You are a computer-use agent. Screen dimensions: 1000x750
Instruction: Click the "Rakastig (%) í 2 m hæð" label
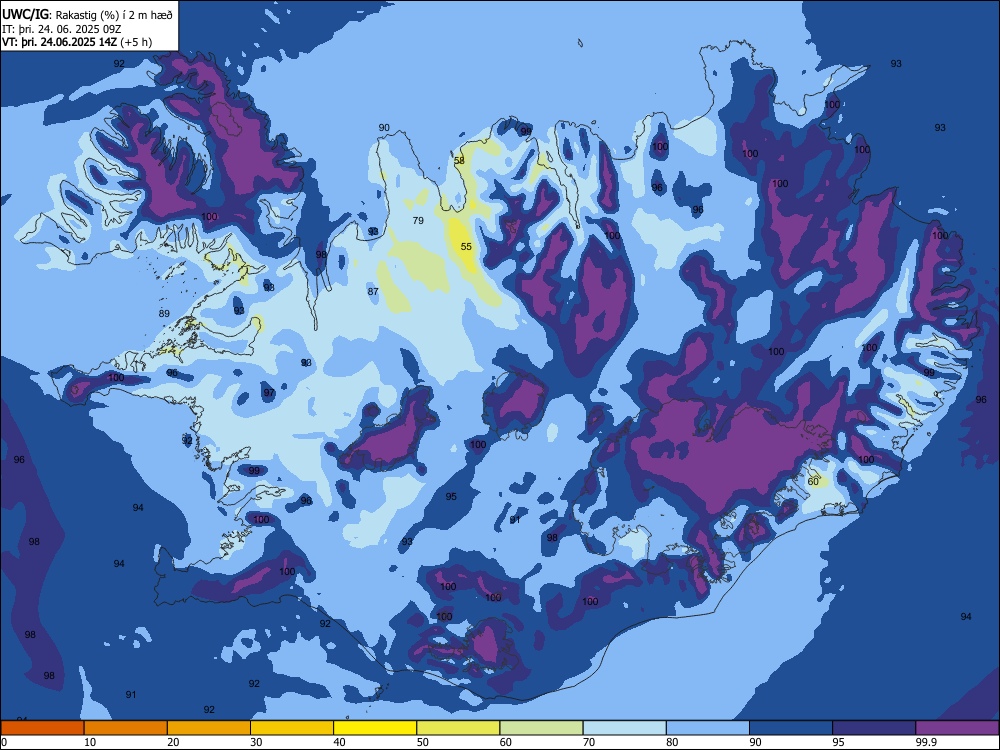click(114, 15)
